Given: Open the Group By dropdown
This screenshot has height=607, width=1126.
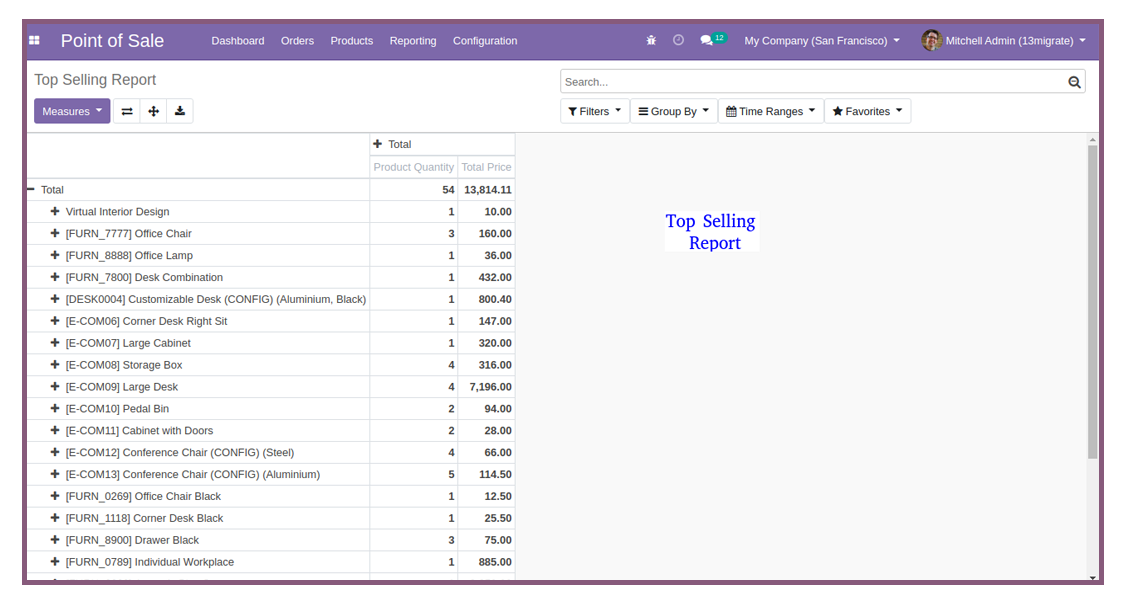Looking at the screenshot, I should 674,111.
